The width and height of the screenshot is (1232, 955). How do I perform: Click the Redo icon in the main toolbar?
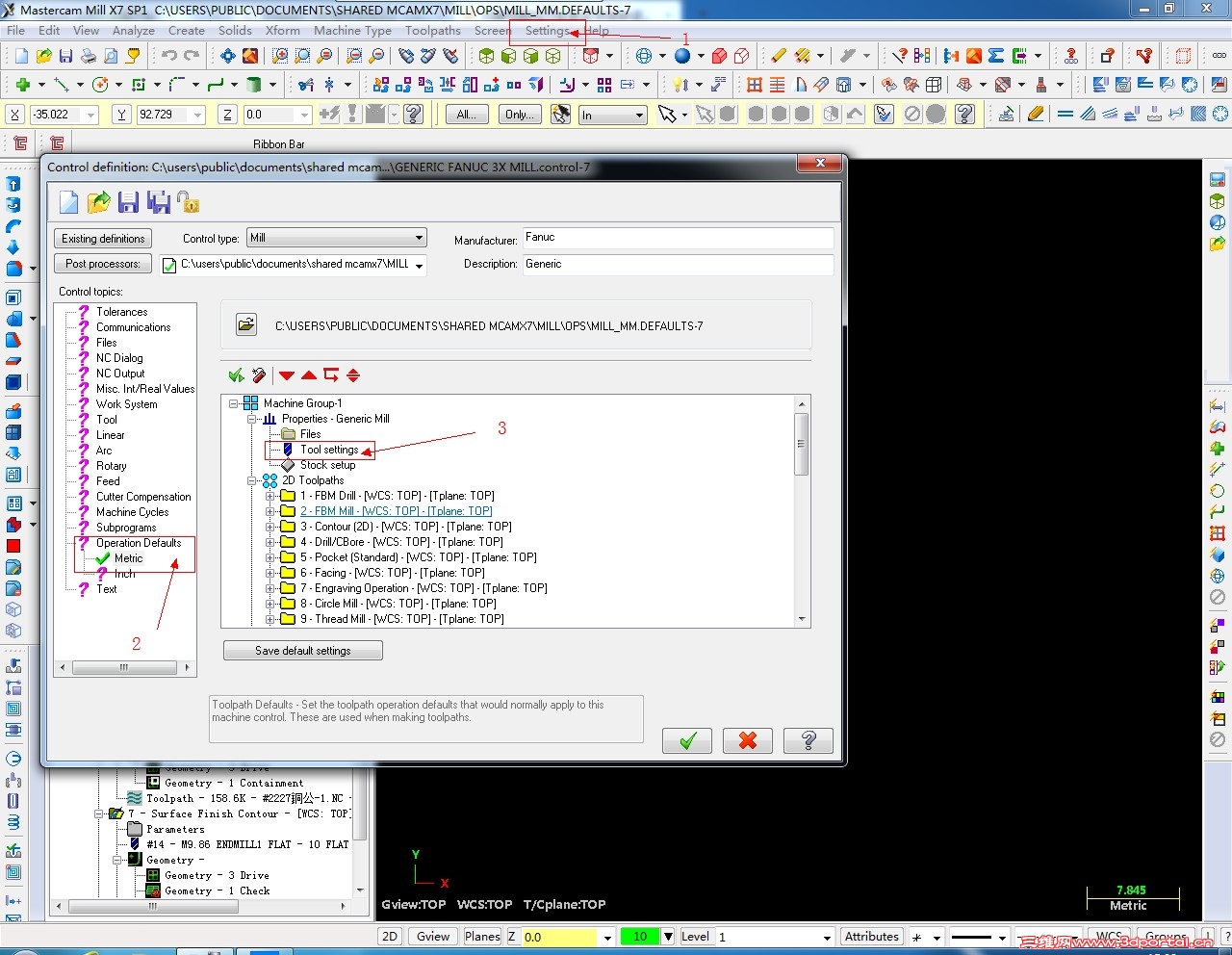point(192,56)
